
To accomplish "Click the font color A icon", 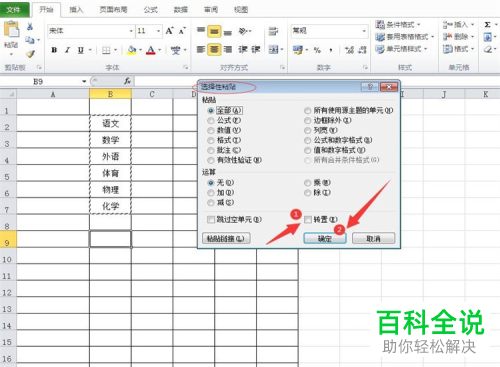I will [x=151, y=50].
